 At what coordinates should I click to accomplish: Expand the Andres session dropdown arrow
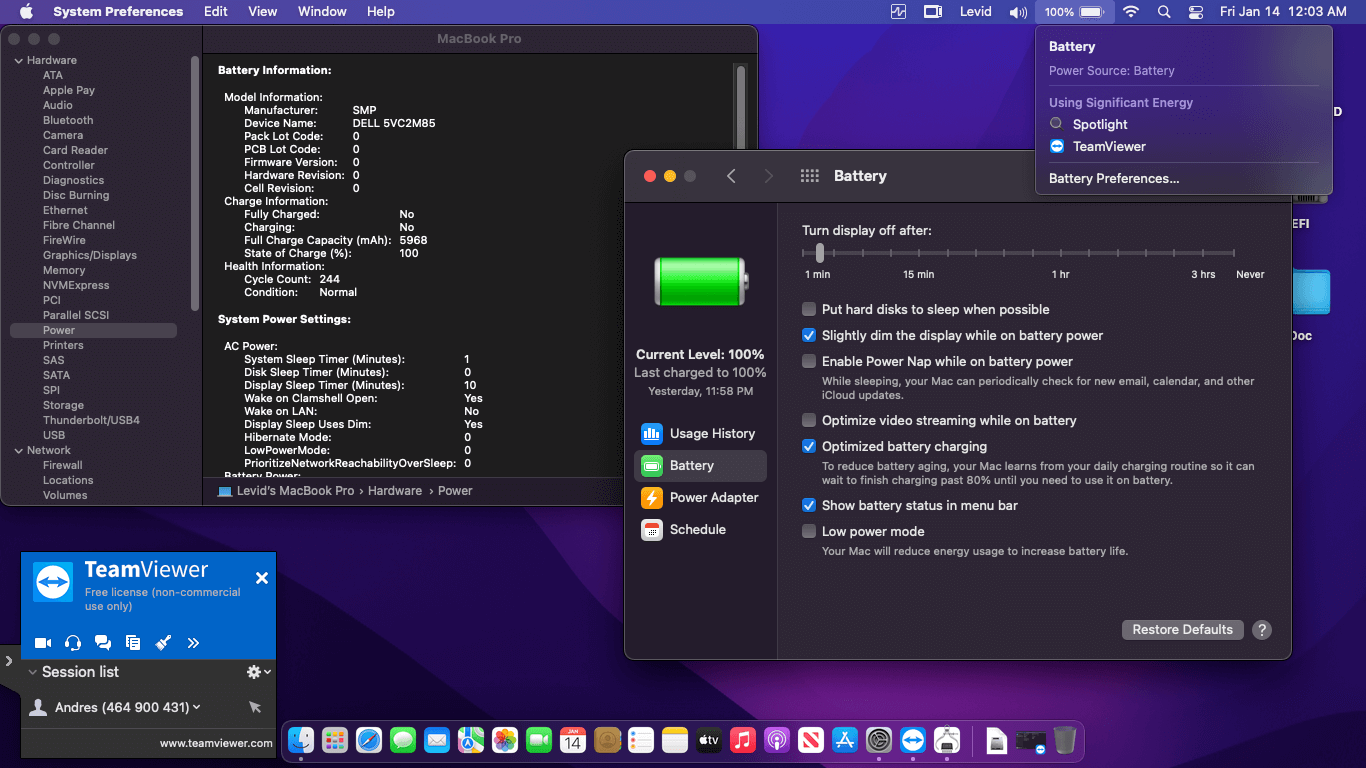point(196,707)
